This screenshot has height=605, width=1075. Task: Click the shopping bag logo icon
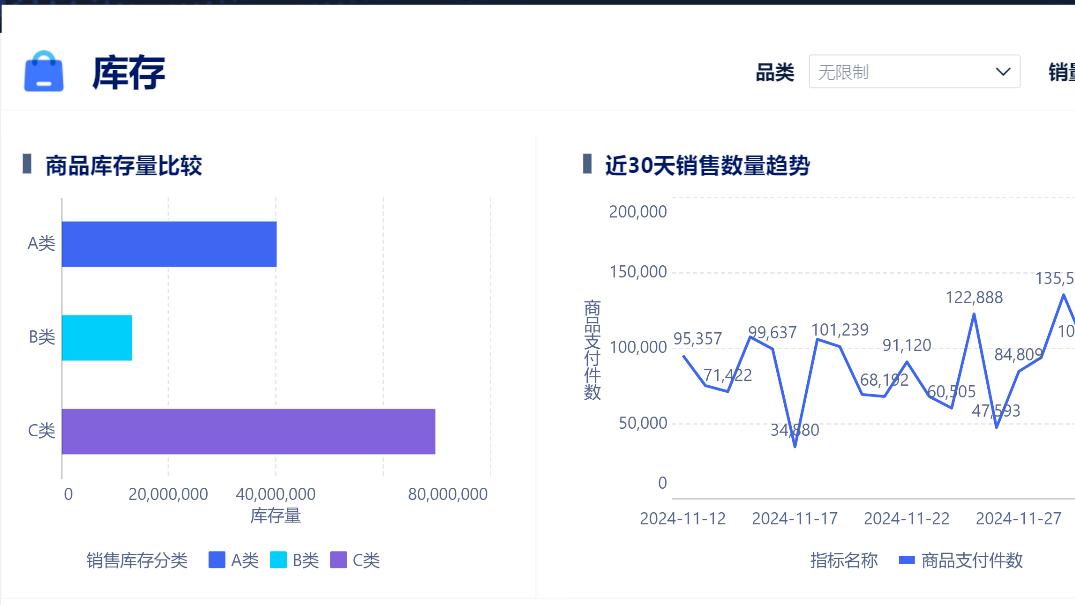coord(42,72)
